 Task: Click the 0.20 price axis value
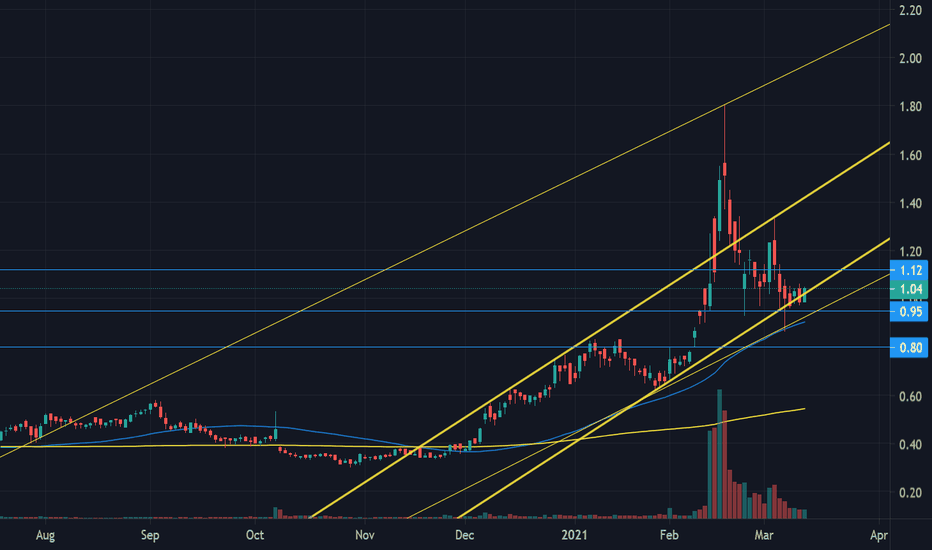(911, 493)
